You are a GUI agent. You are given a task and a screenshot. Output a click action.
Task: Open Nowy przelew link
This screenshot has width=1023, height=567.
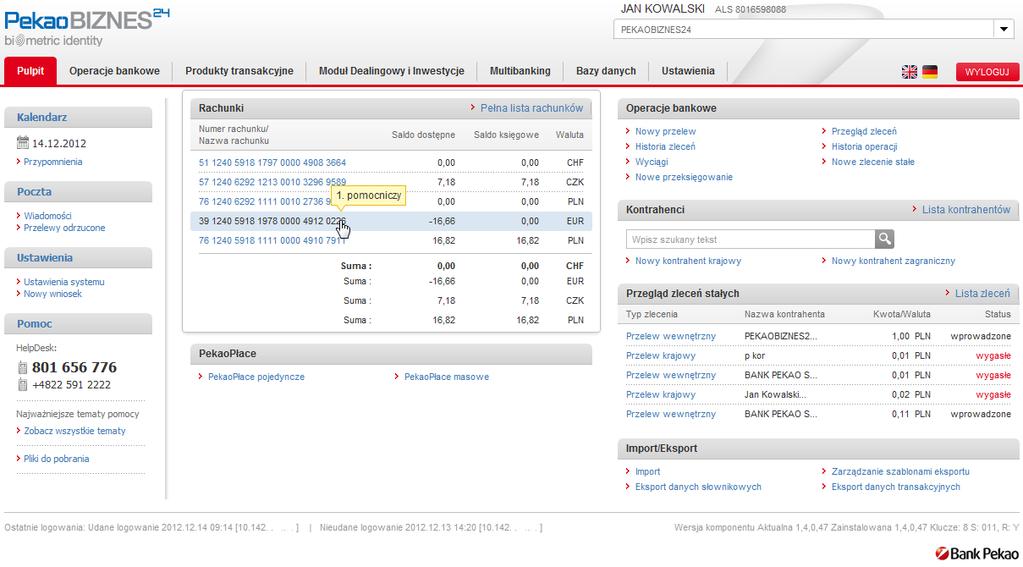[665, 131]
